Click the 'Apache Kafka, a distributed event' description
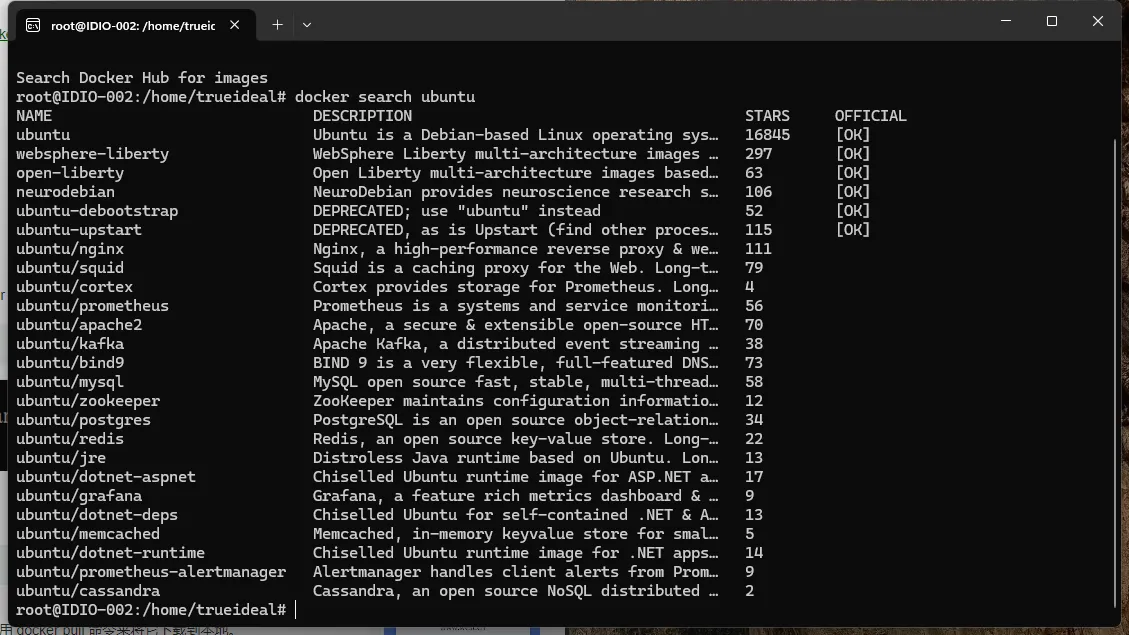 516,344
